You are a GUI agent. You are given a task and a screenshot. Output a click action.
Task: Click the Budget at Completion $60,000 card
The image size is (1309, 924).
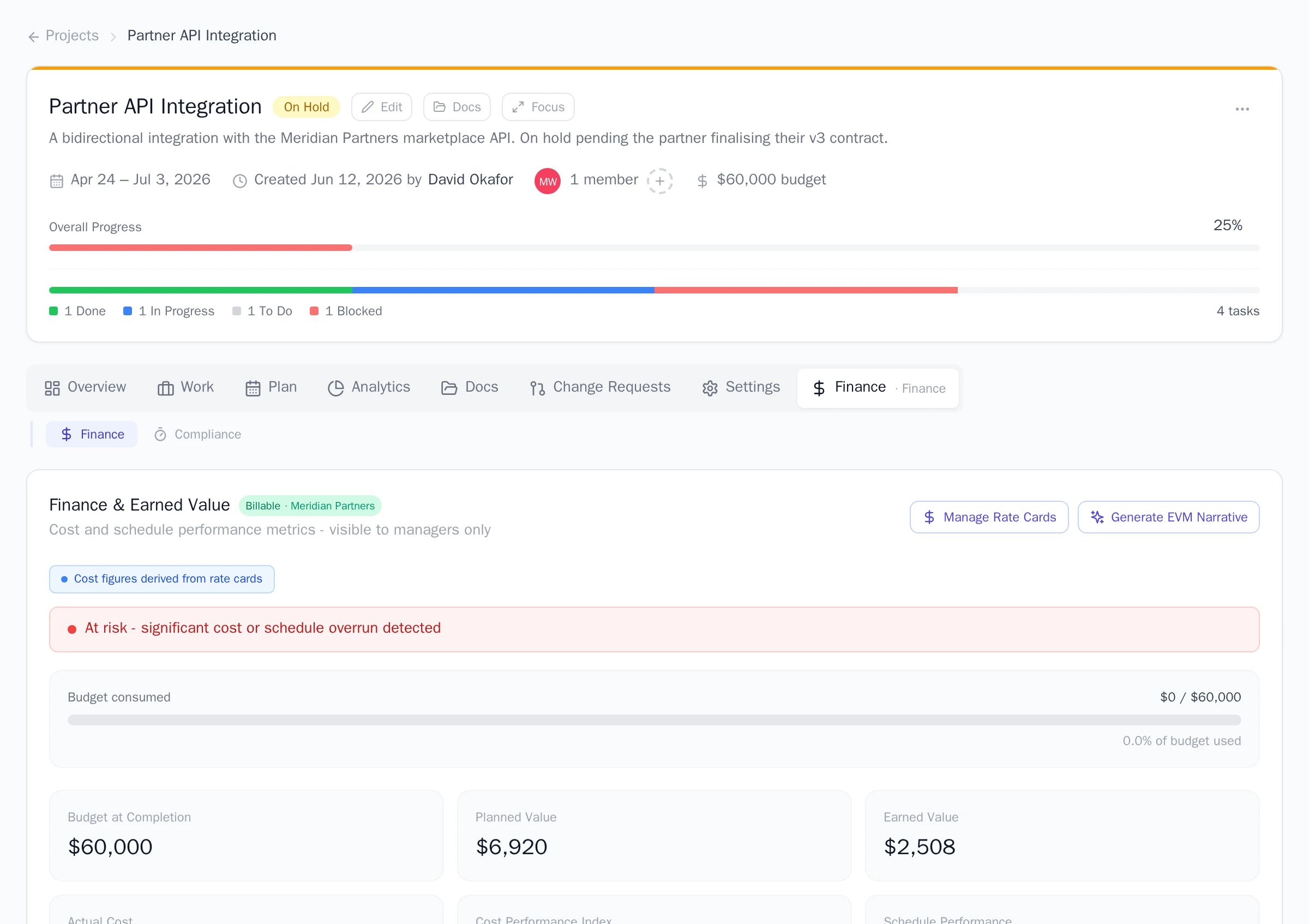point(247,836)
